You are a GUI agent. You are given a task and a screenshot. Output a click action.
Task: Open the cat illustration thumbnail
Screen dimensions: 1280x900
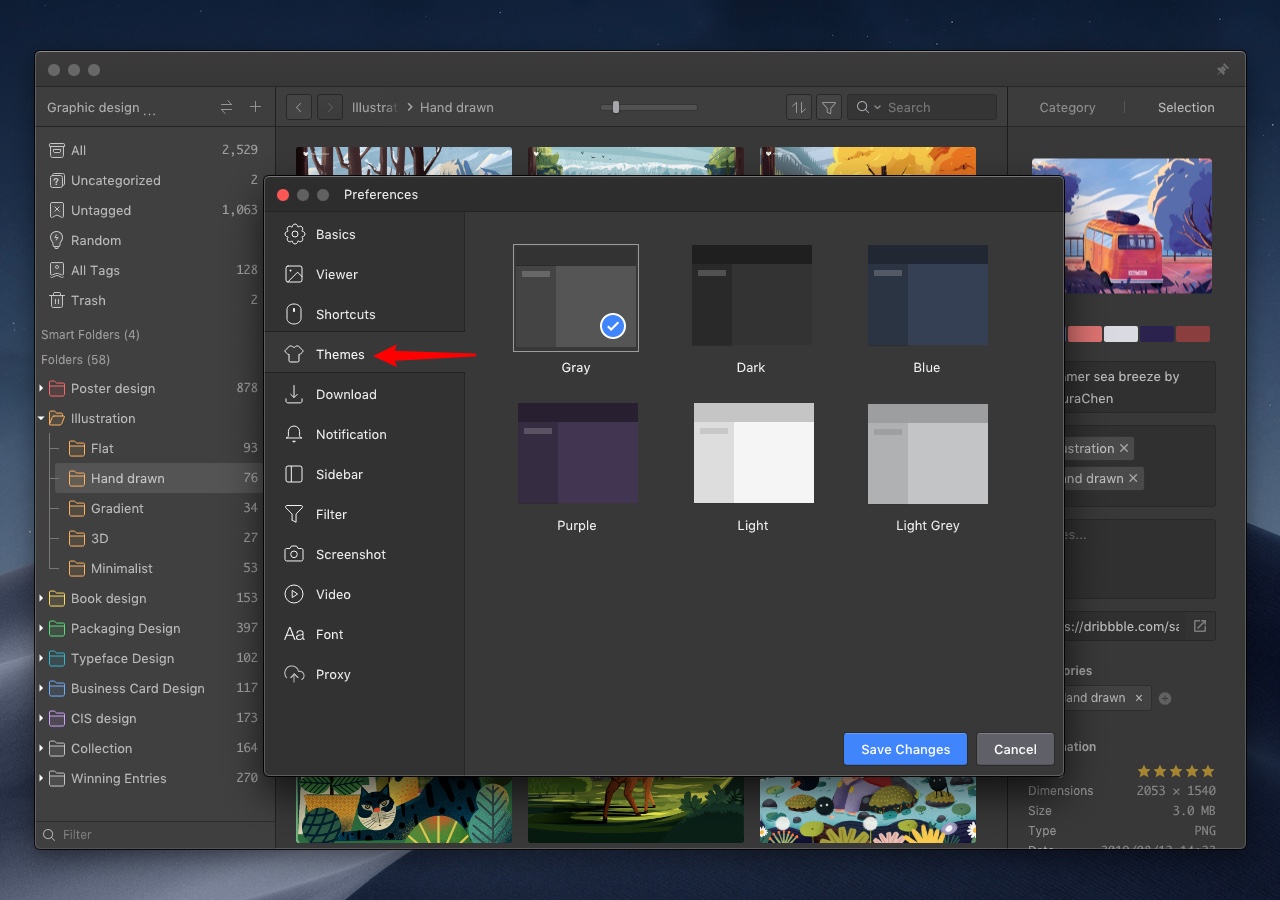tap(404, 809)
